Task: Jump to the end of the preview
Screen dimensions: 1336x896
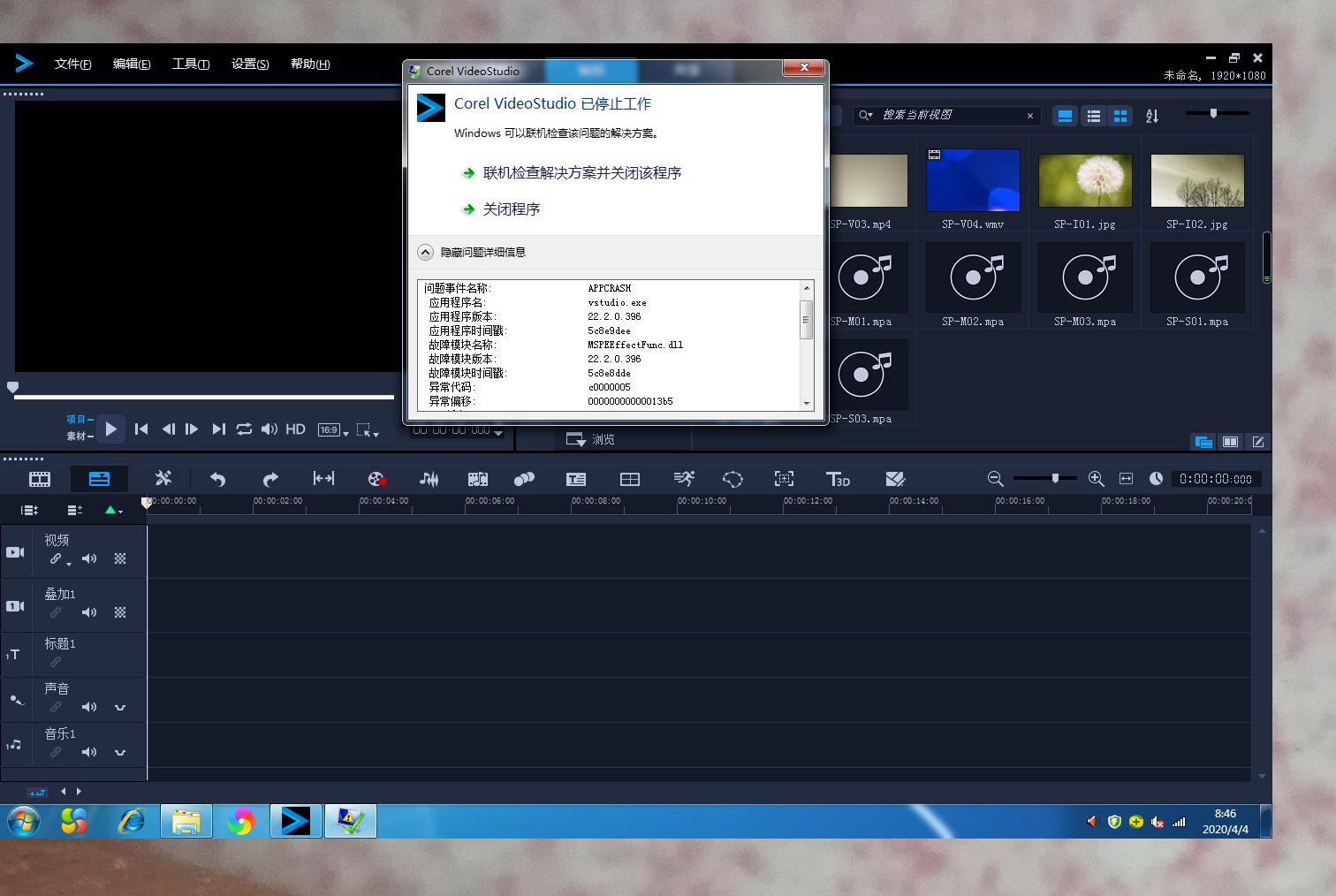Action: [x=218, y=429]
